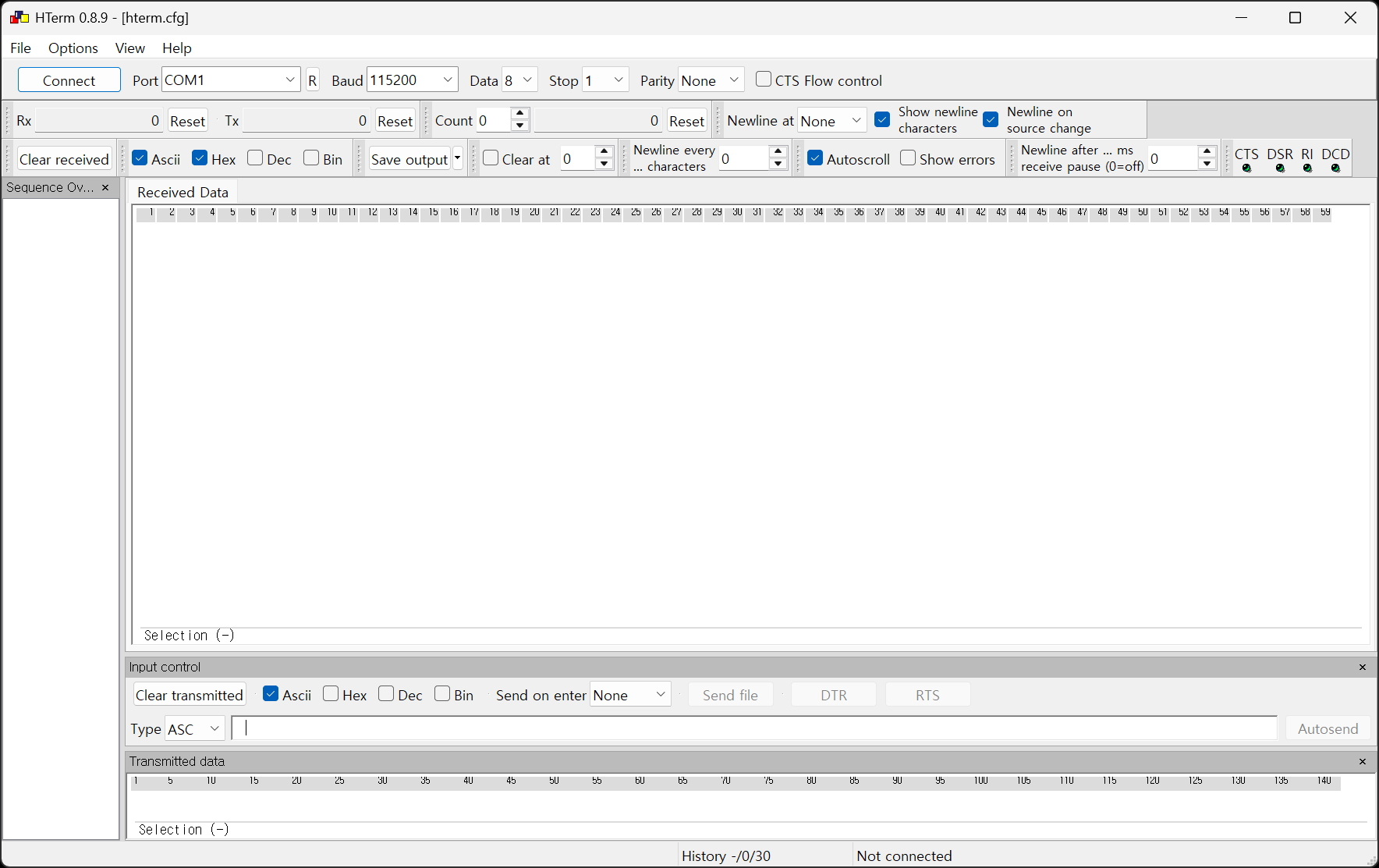1379x868 pixels.
Task: Reset the Tx counter
Action: 395,121
